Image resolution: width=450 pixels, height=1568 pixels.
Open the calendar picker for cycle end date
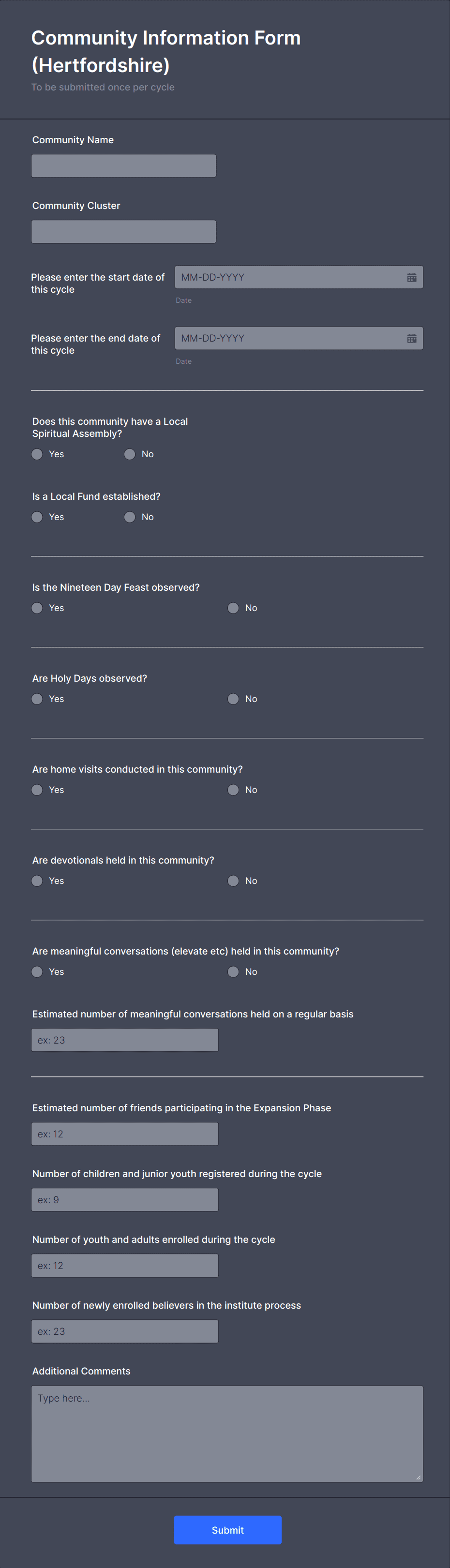[412, 338]
